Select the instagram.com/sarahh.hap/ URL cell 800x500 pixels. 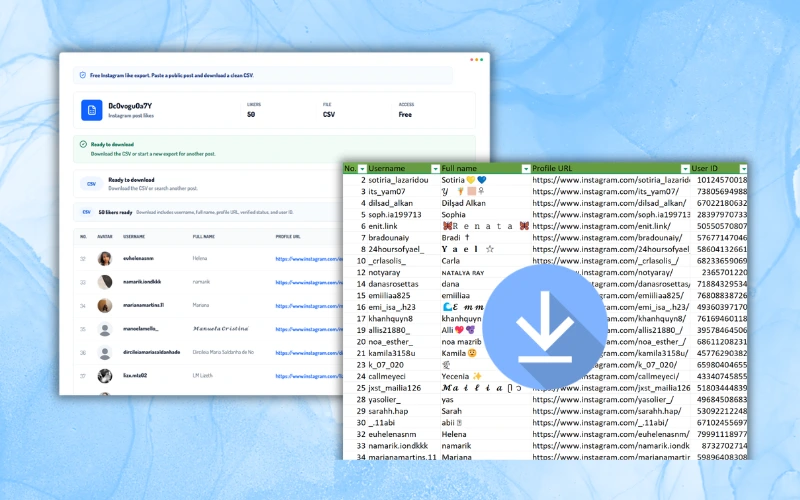pos(610,411)
